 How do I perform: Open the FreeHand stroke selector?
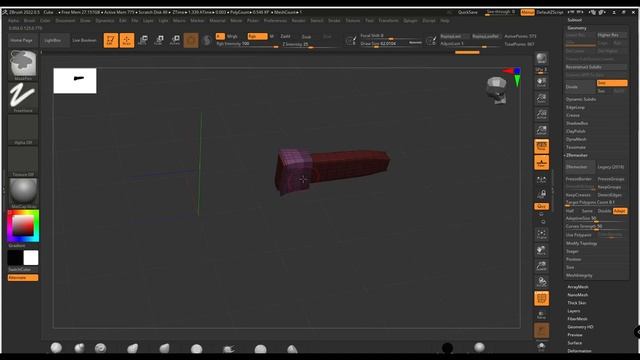[23, 96]
